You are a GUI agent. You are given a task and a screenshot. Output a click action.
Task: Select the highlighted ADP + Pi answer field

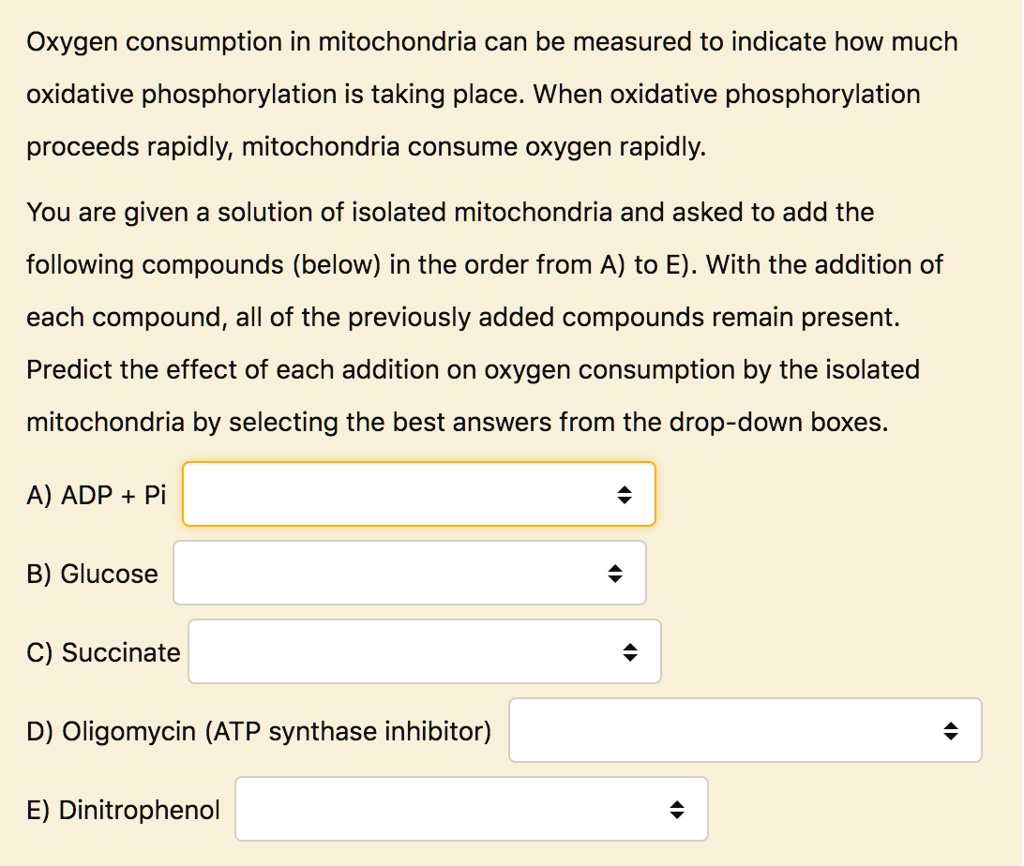[x=418, y=493]
